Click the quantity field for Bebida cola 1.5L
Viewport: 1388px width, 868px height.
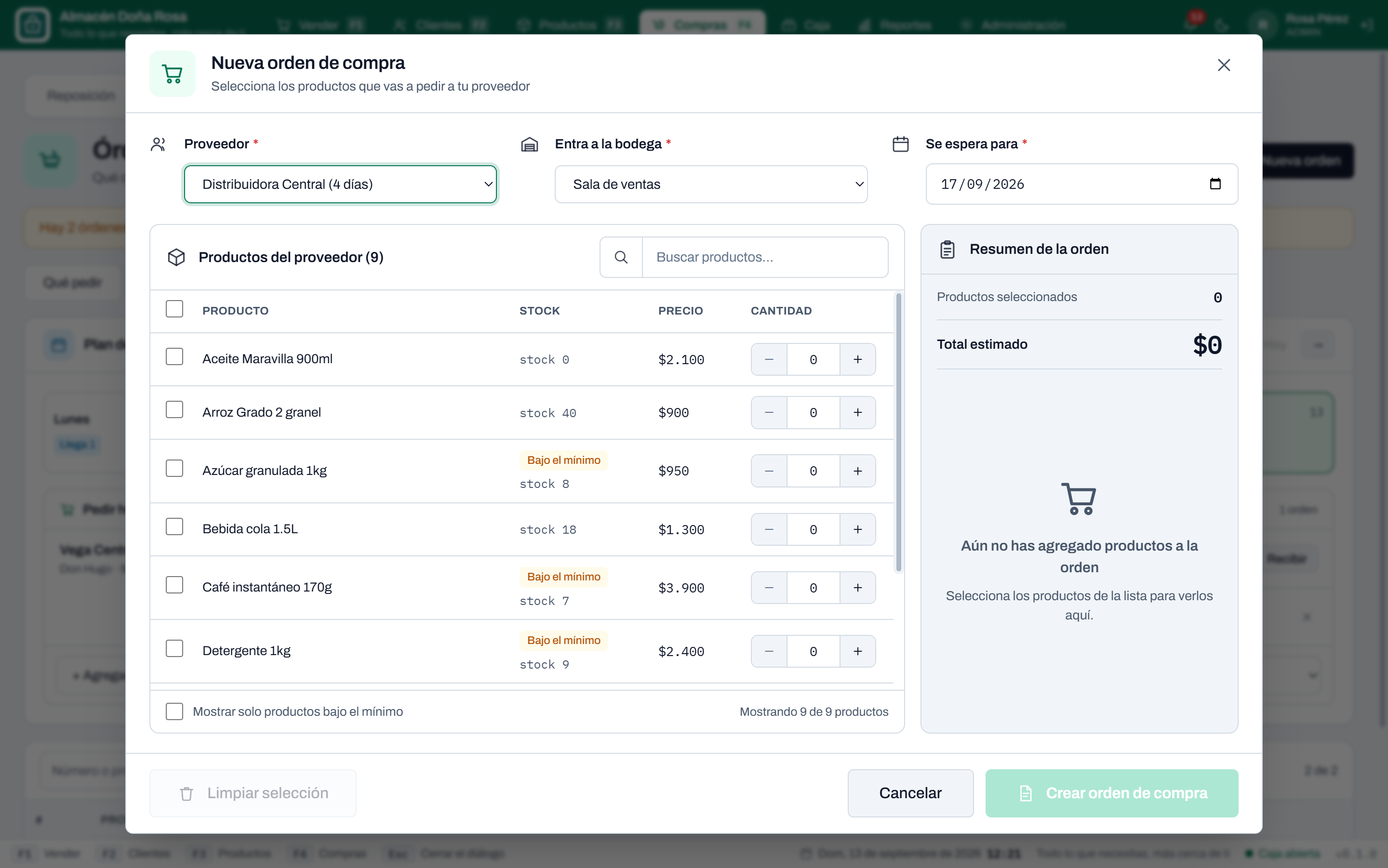click(813, 529)
